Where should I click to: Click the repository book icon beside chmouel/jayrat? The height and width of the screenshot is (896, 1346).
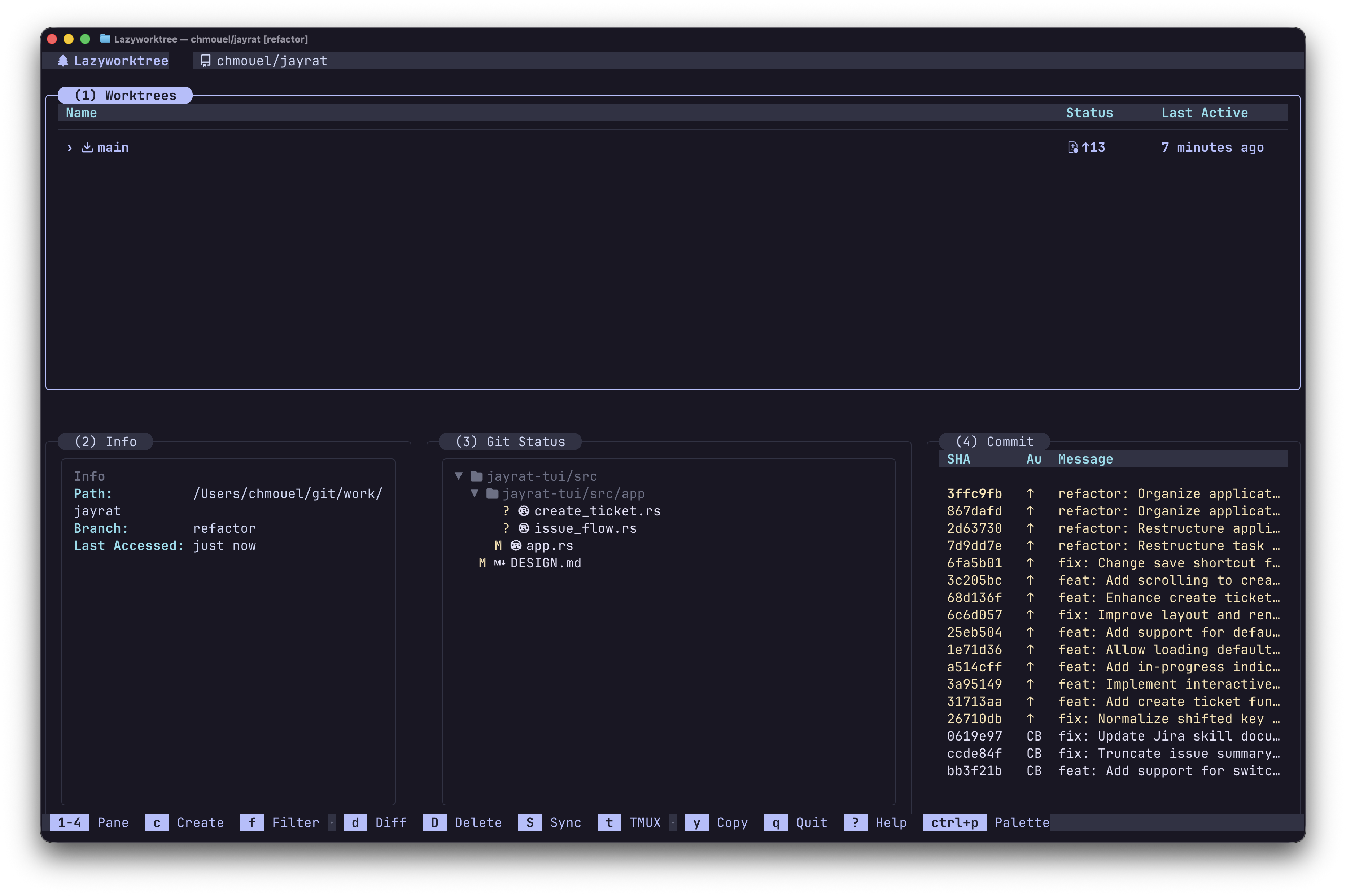205,60
